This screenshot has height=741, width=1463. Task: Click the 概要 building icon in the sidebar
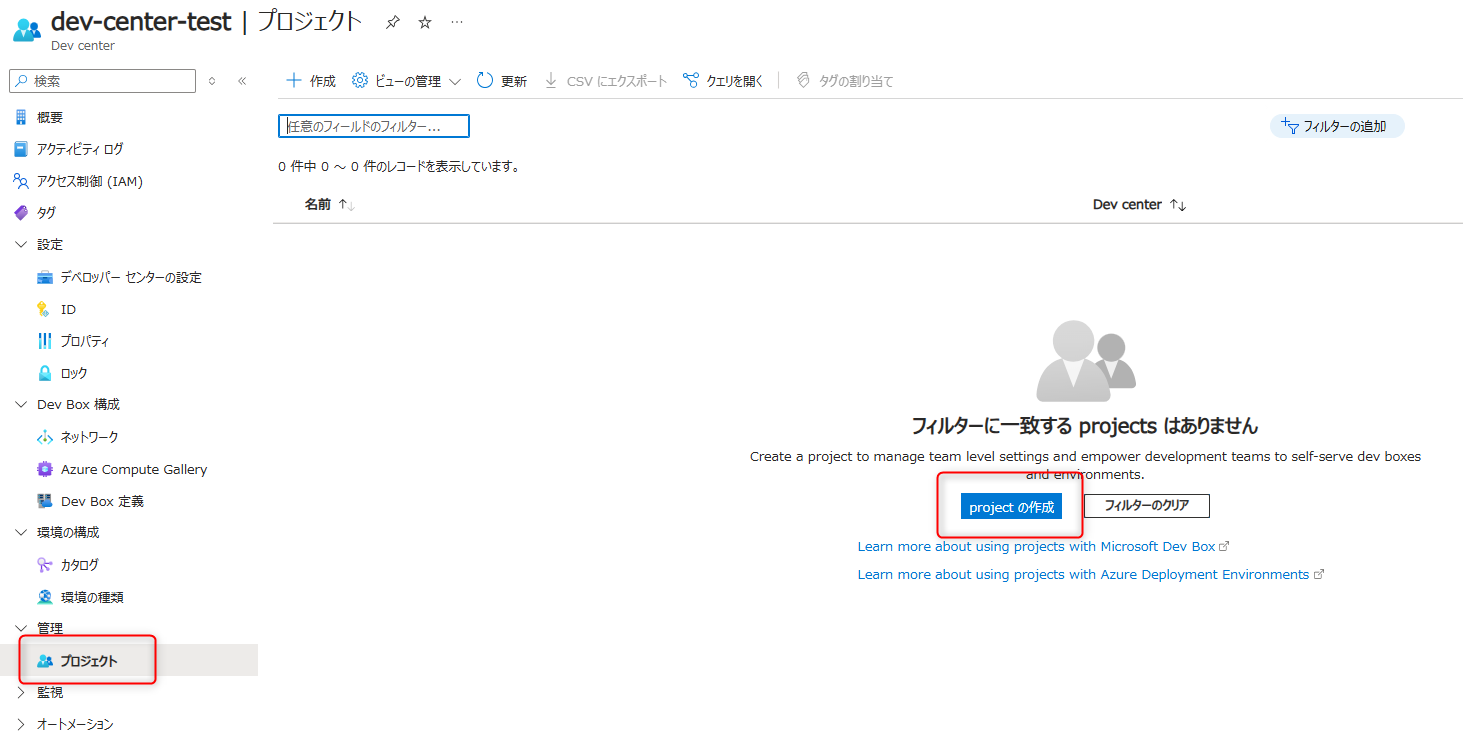point(21,117)
